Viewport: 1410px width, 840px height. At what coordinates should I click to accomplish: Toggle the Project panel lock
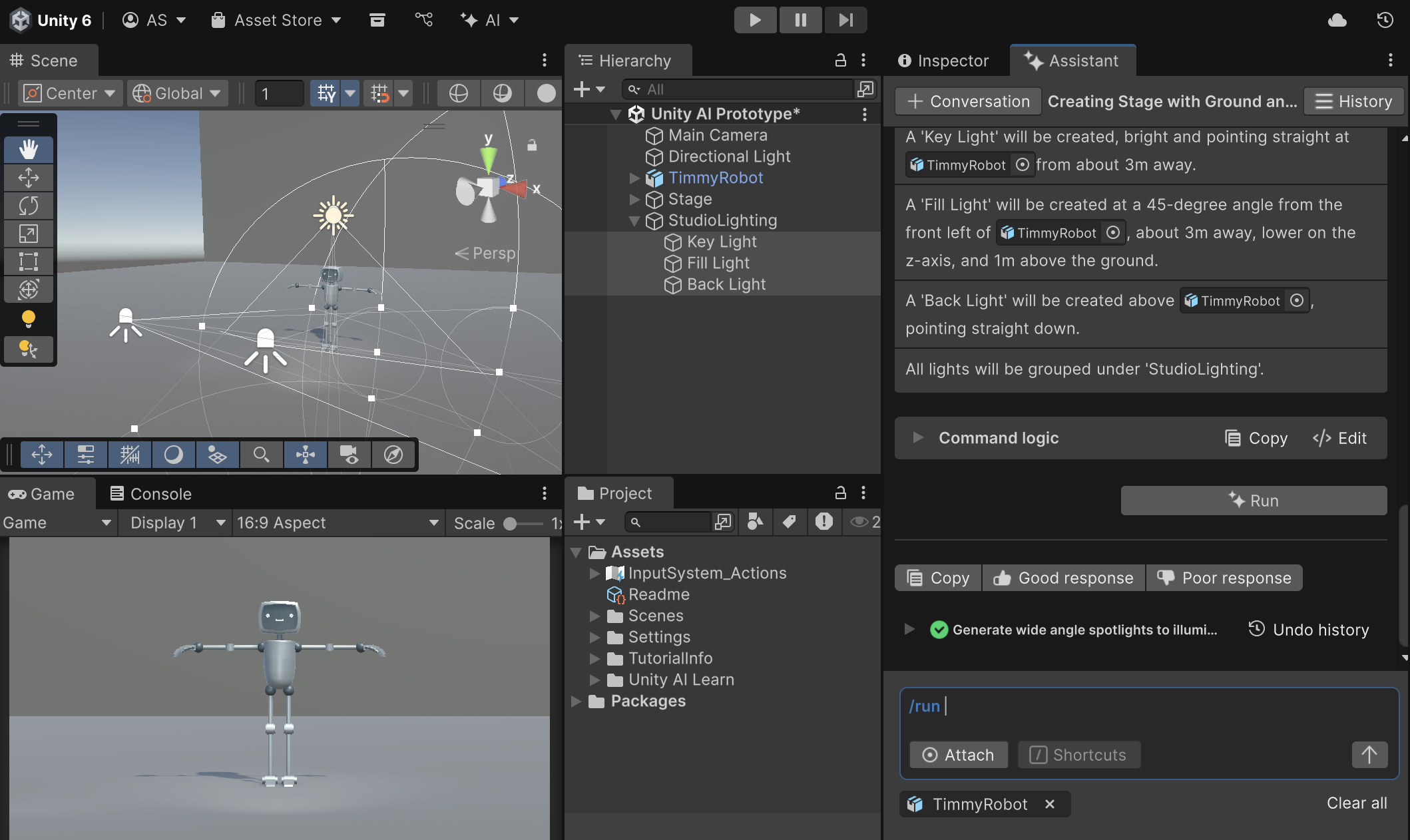click(840, 493)
